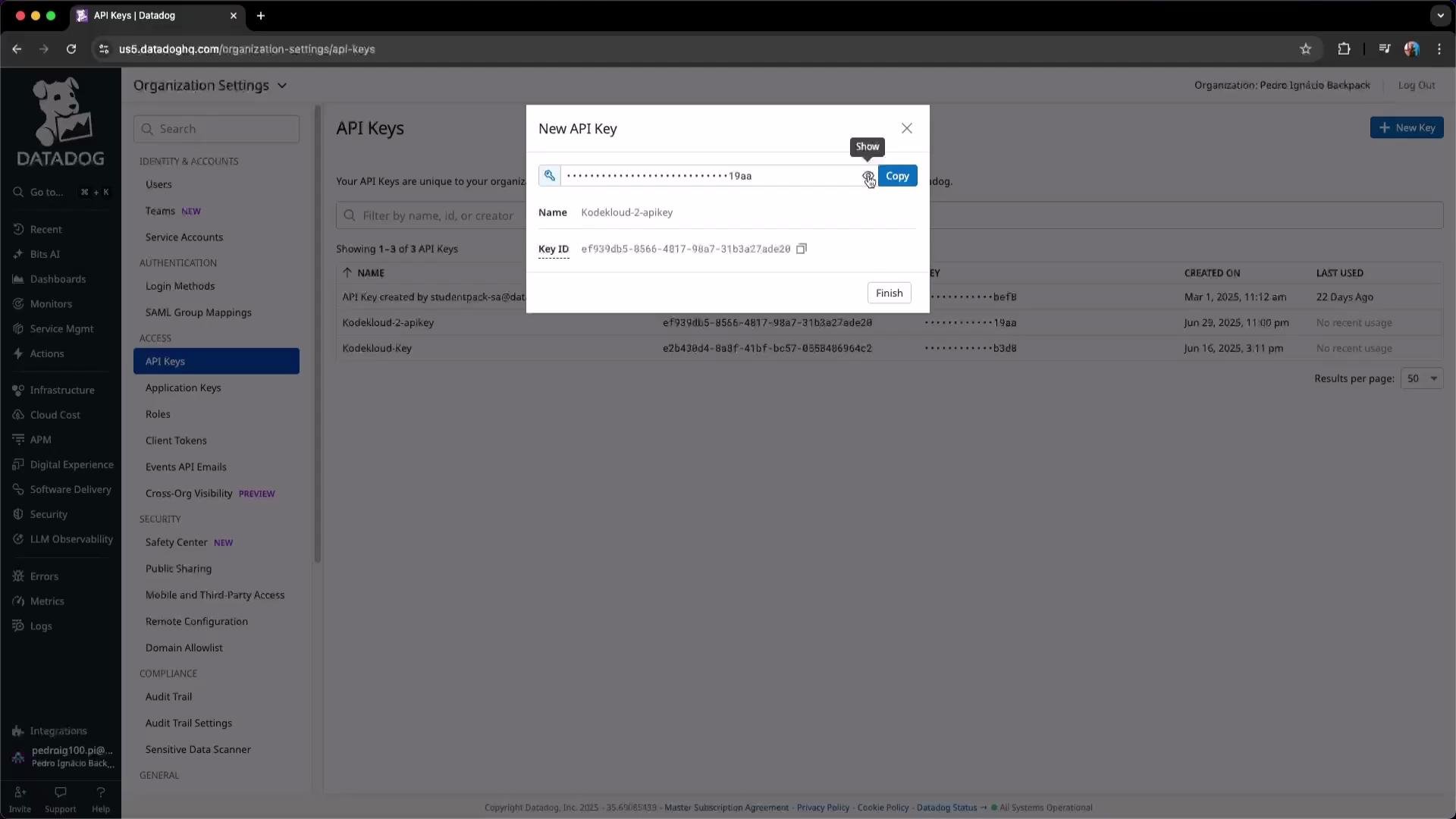Open the Datadog logo home
The image size is (1456, 819).
click(61, 122)
